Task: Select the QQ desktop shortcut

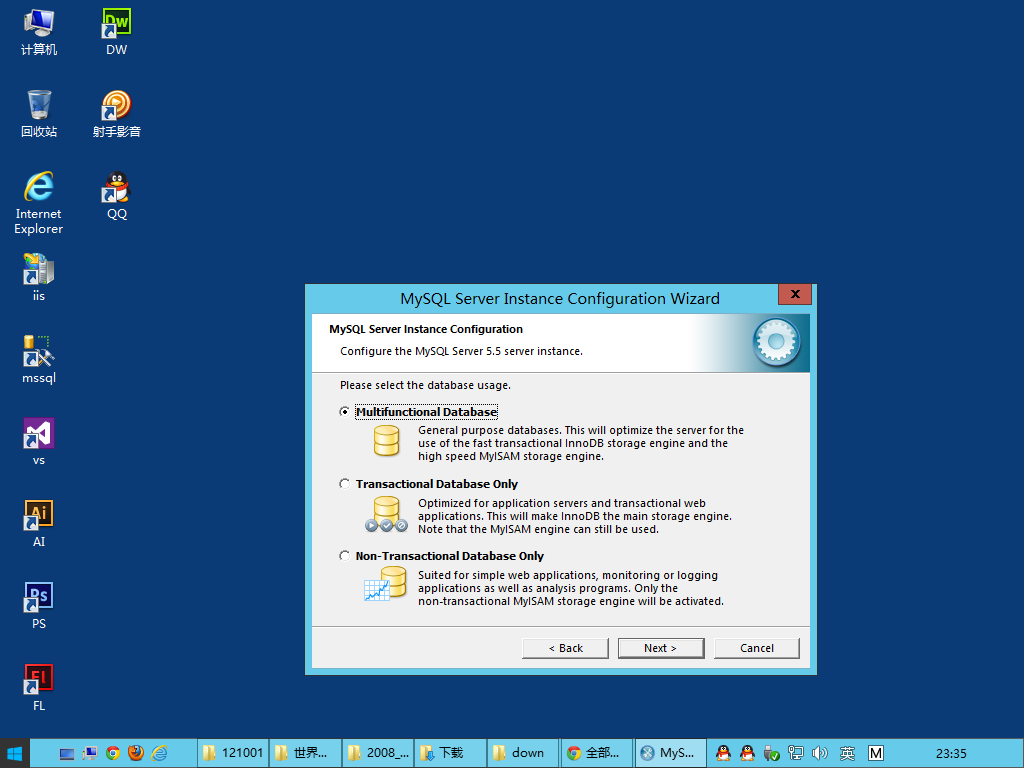Action: coord(116,196)
